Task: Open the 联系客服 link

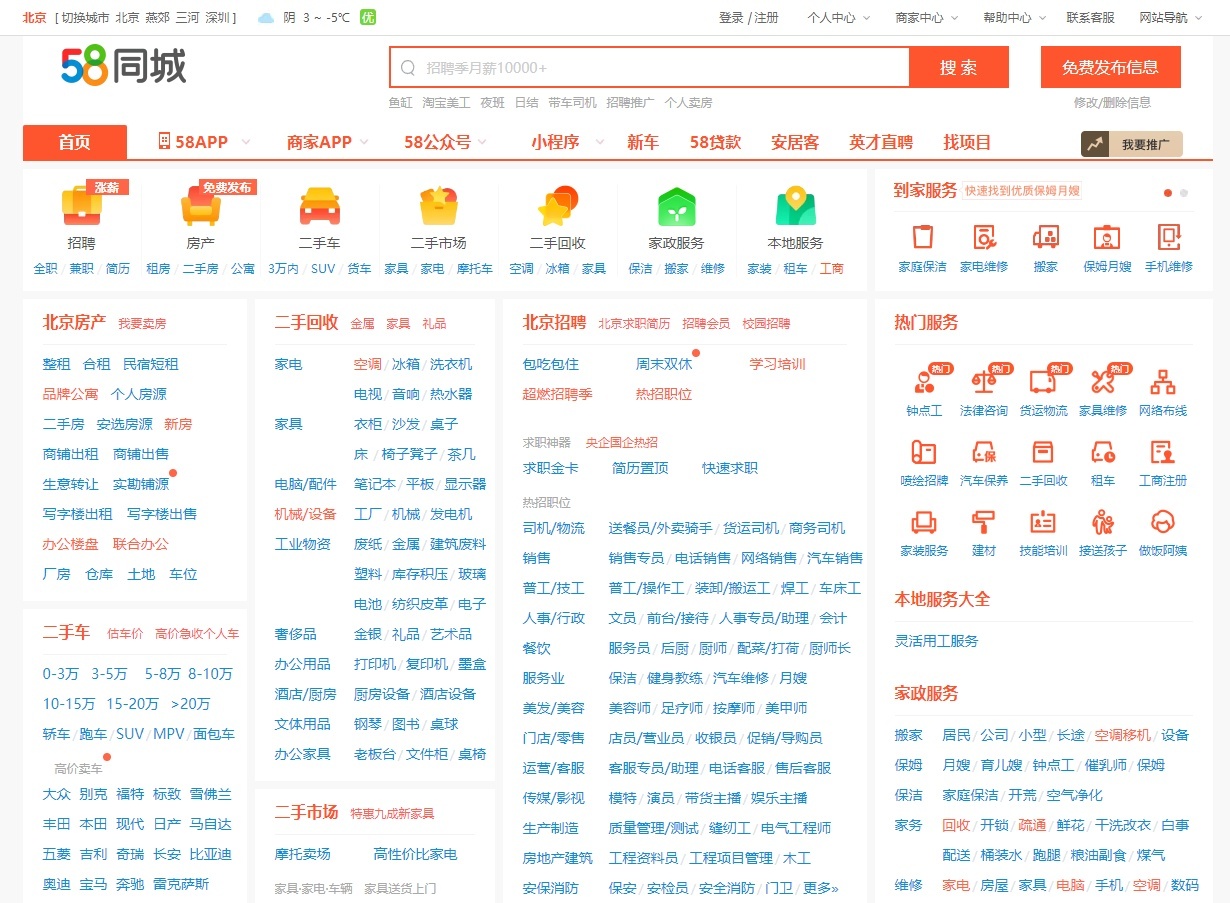Action: click(1090, 17)
